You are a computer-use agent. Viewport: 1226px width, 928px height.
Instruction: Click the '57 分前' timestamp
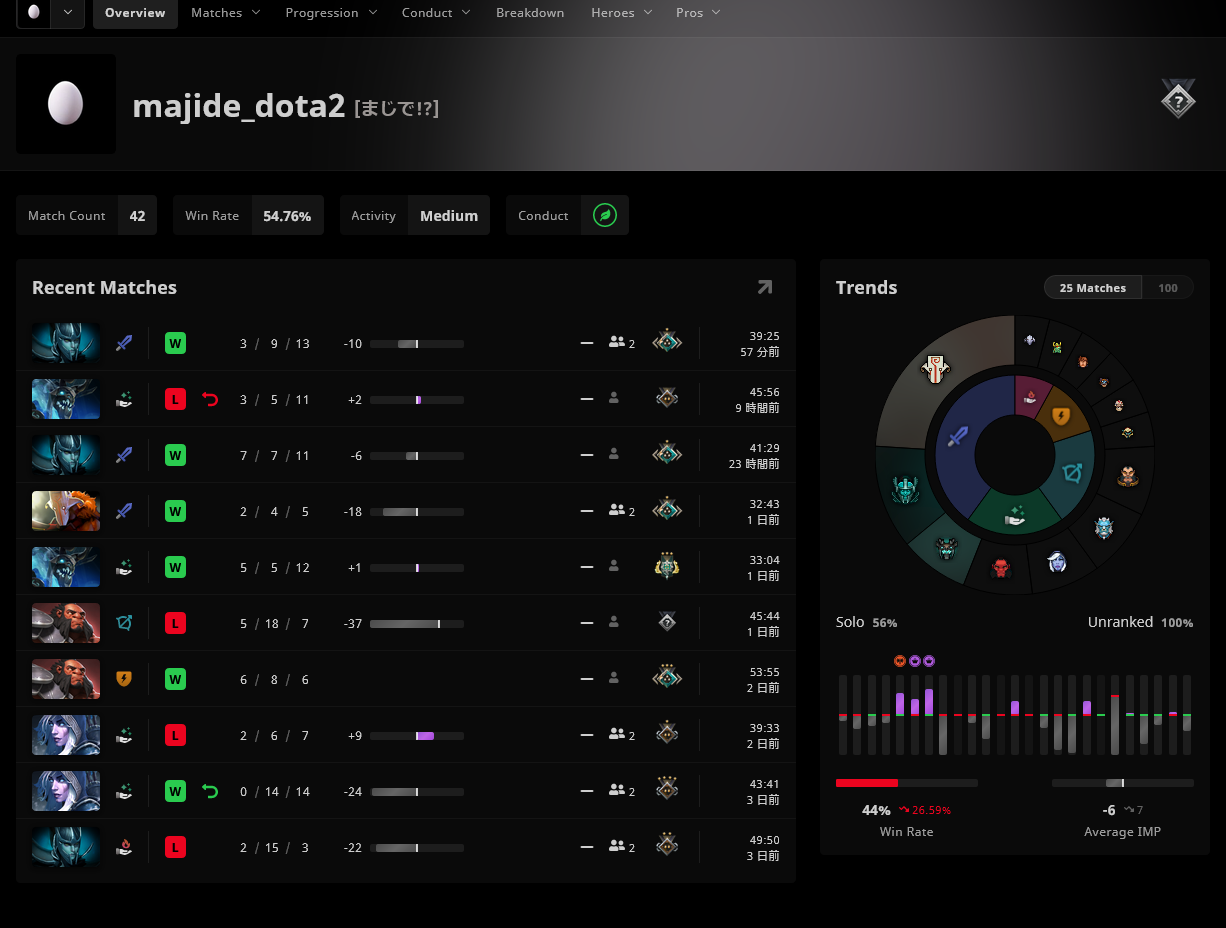pos(760,352)
